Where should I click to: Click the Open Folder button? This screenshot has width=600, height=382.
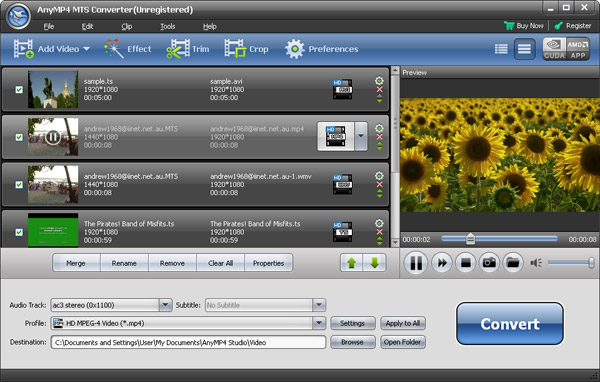pyautogui.click(x=403, y=342)
